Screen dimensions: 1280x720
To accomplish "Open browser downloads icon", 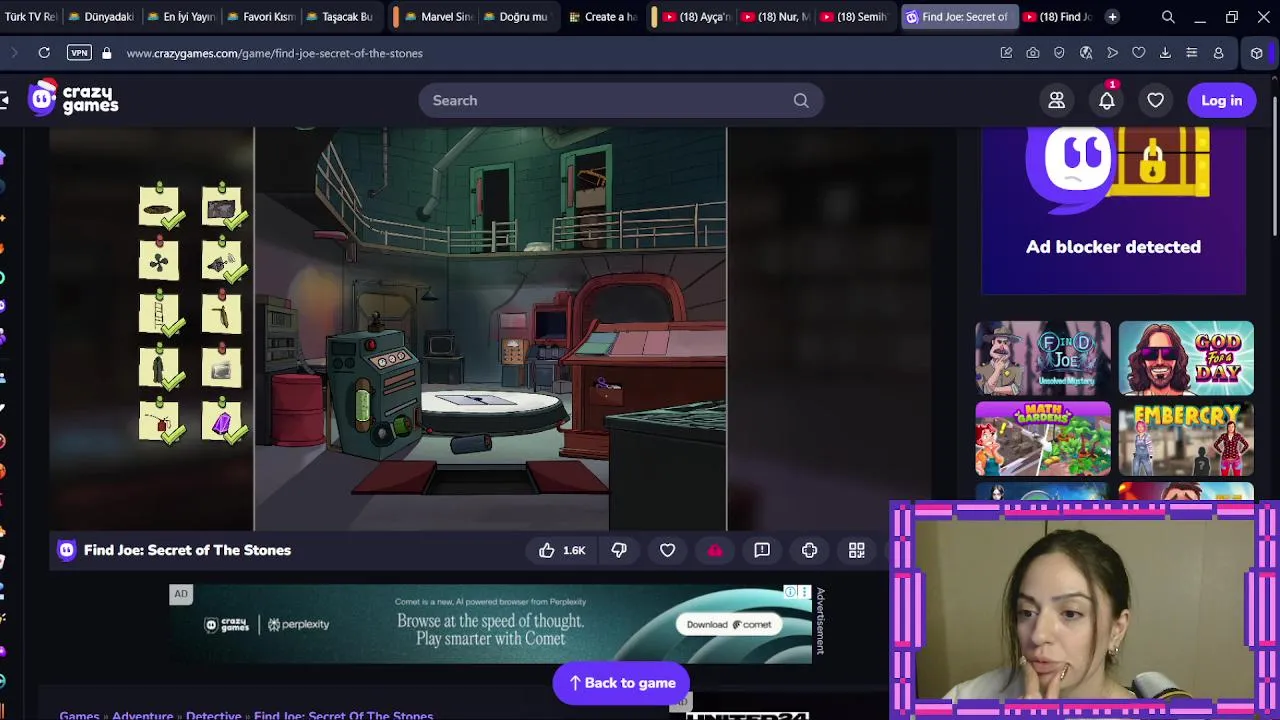I will [1165, 53].
